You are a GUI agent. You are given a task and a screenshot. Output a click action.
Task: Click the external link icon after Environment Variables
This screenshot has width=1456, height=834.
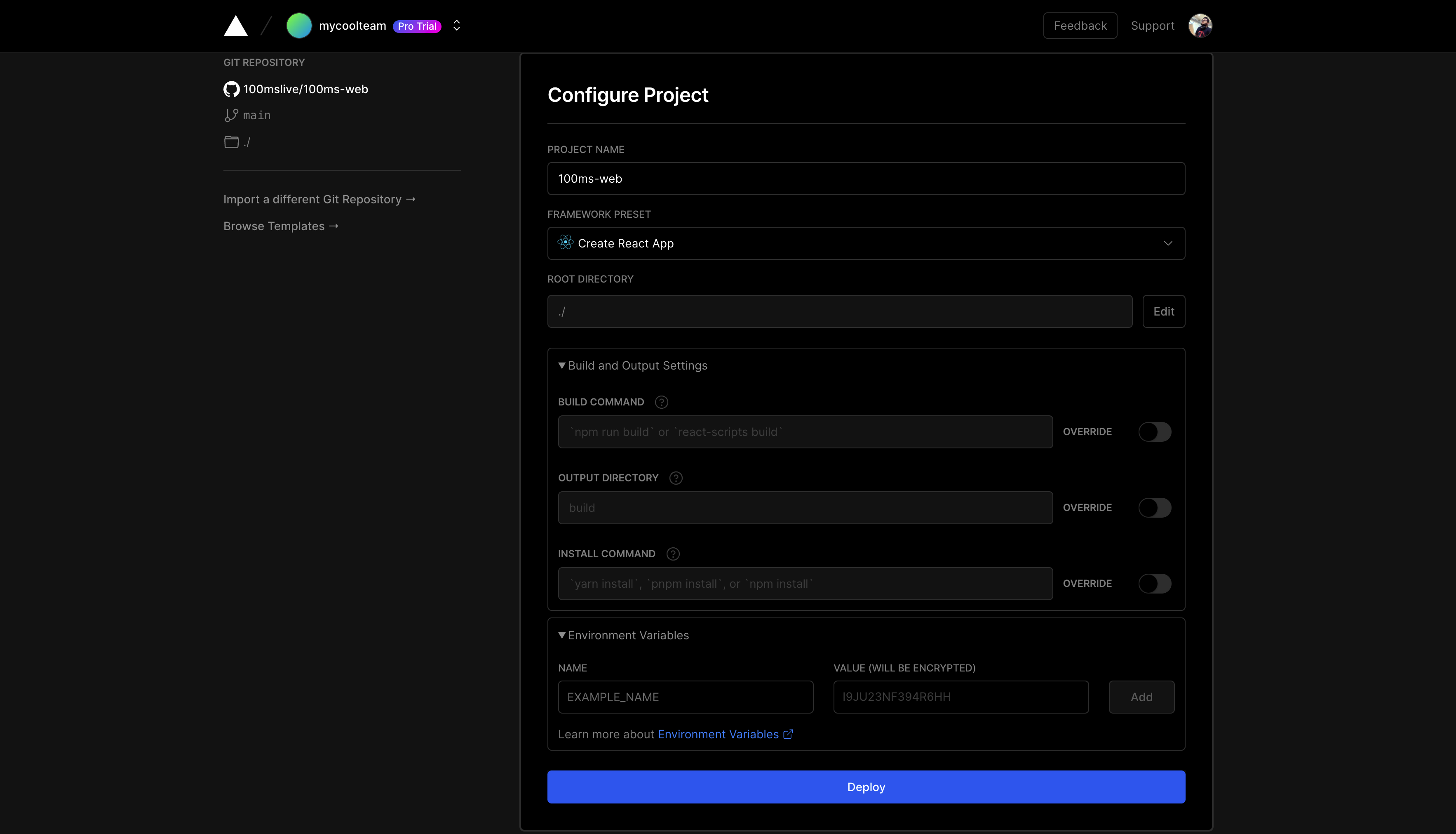[x=788, y=734]
